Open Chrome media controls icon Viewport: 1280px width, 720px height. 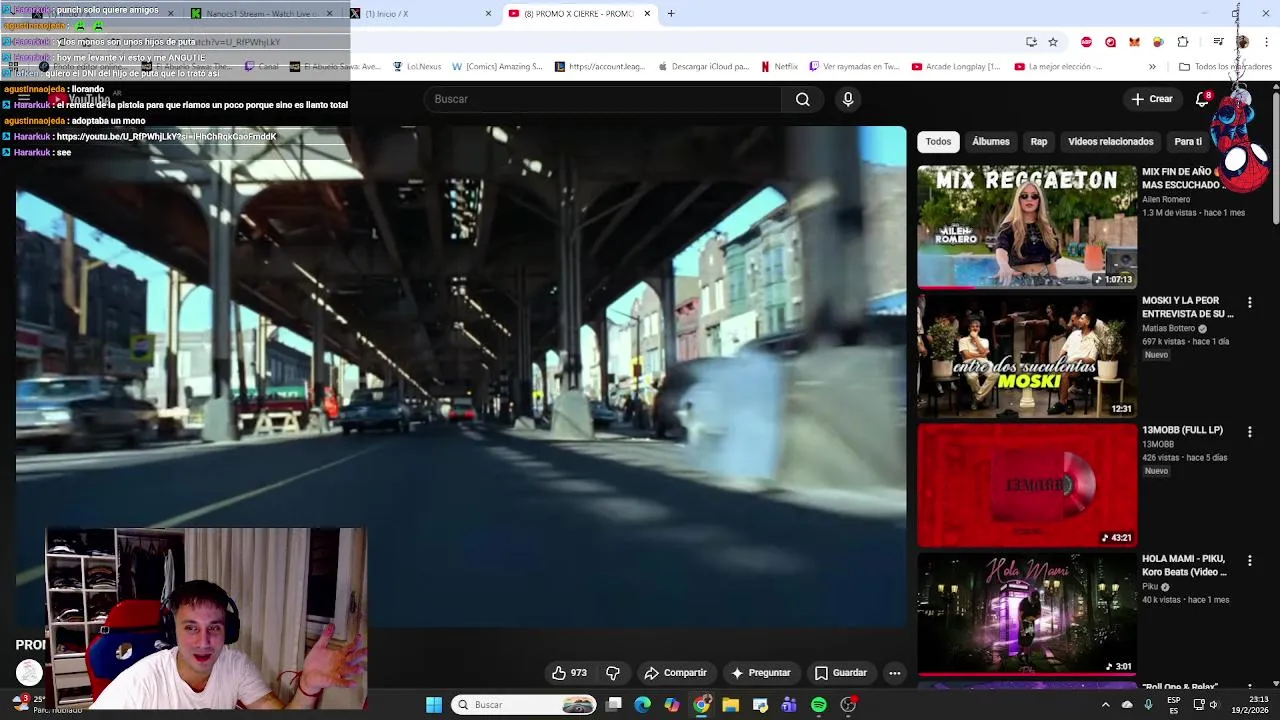coord(1218,42)
